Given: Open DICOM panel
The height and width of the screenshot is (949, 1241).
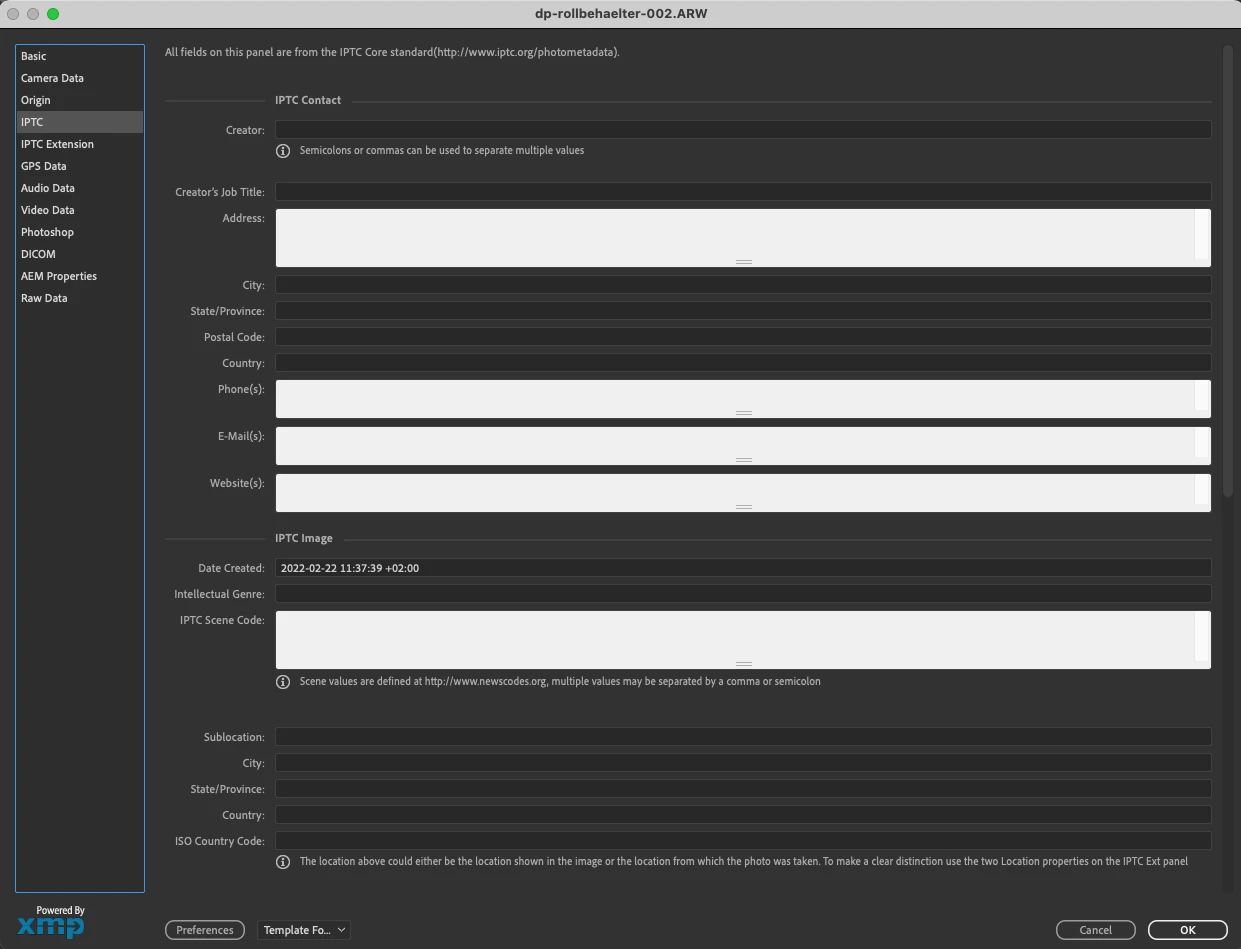Looking at the screenshot, I should click(80, 254).
